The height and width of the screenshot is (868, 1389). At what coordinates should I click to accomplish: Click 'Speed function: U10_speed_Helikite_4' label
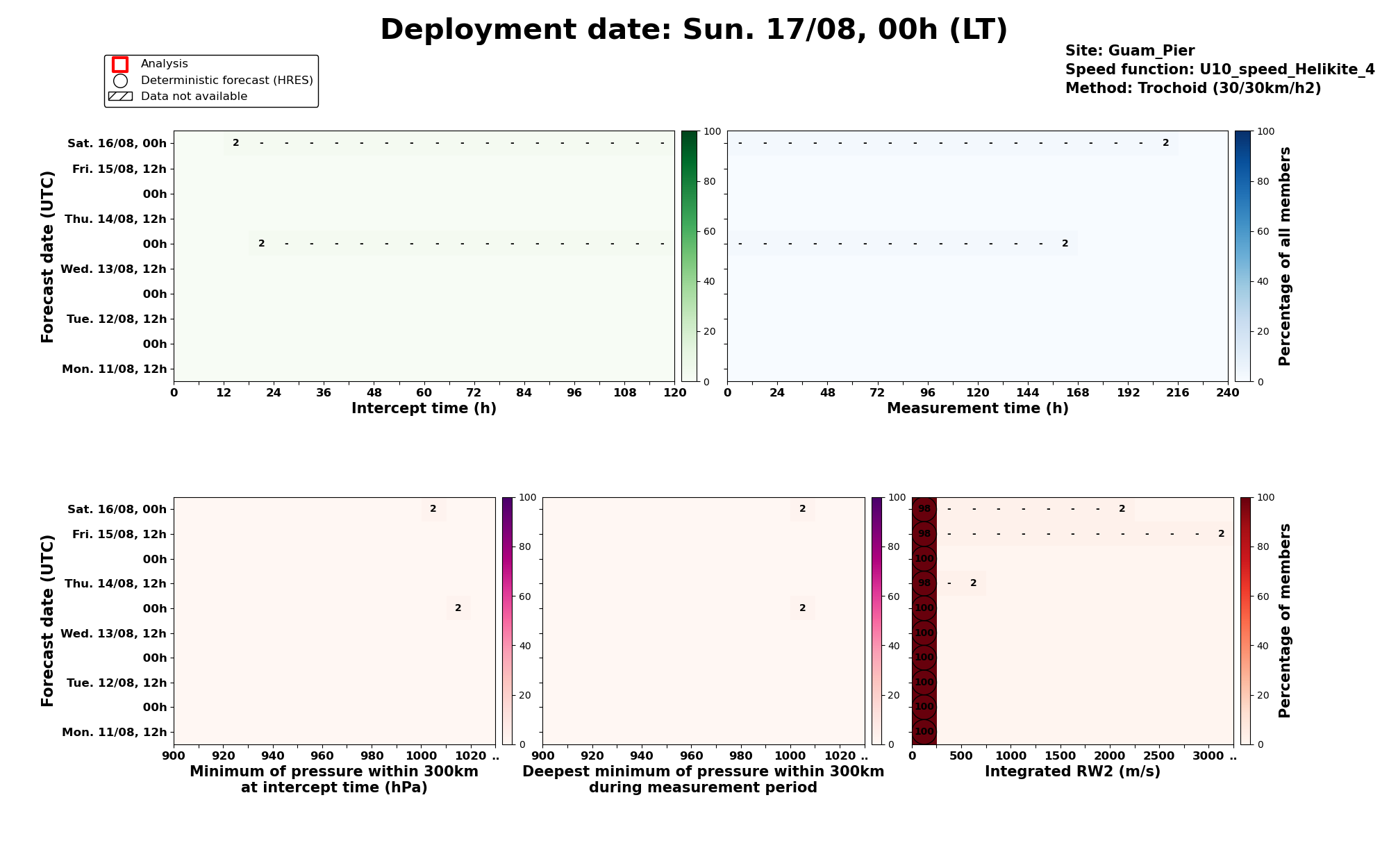[1220, 69]
